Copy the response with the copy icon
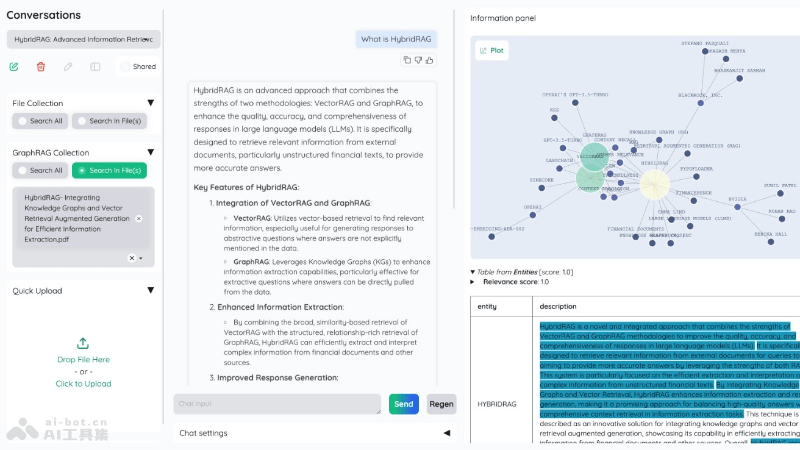Screen dimensions: 800x450 (407, 60)
